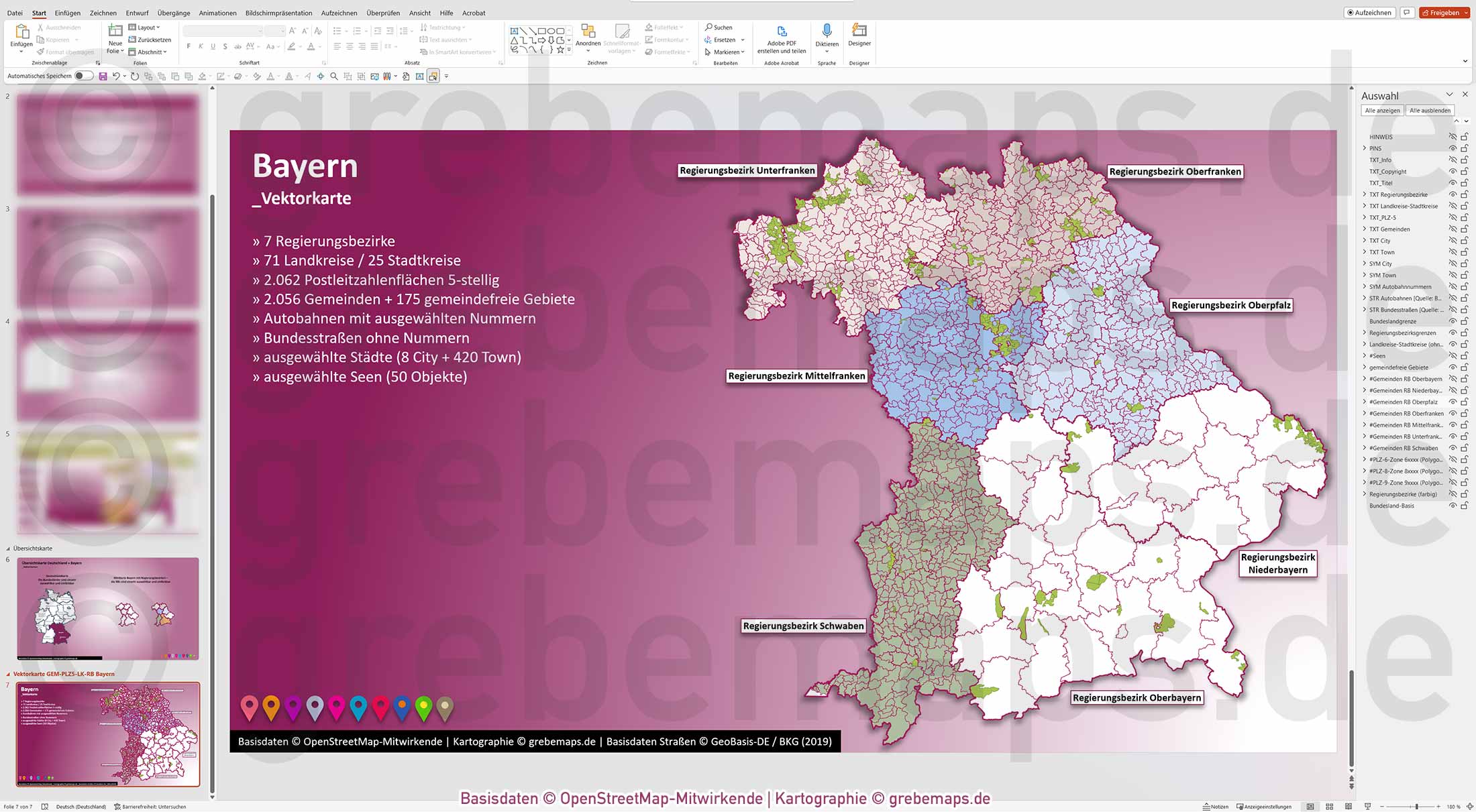Show the HINWEIS layer via its visibility toggle
The width and height of the screenshot is (1476, 812).
(1452, 137)
